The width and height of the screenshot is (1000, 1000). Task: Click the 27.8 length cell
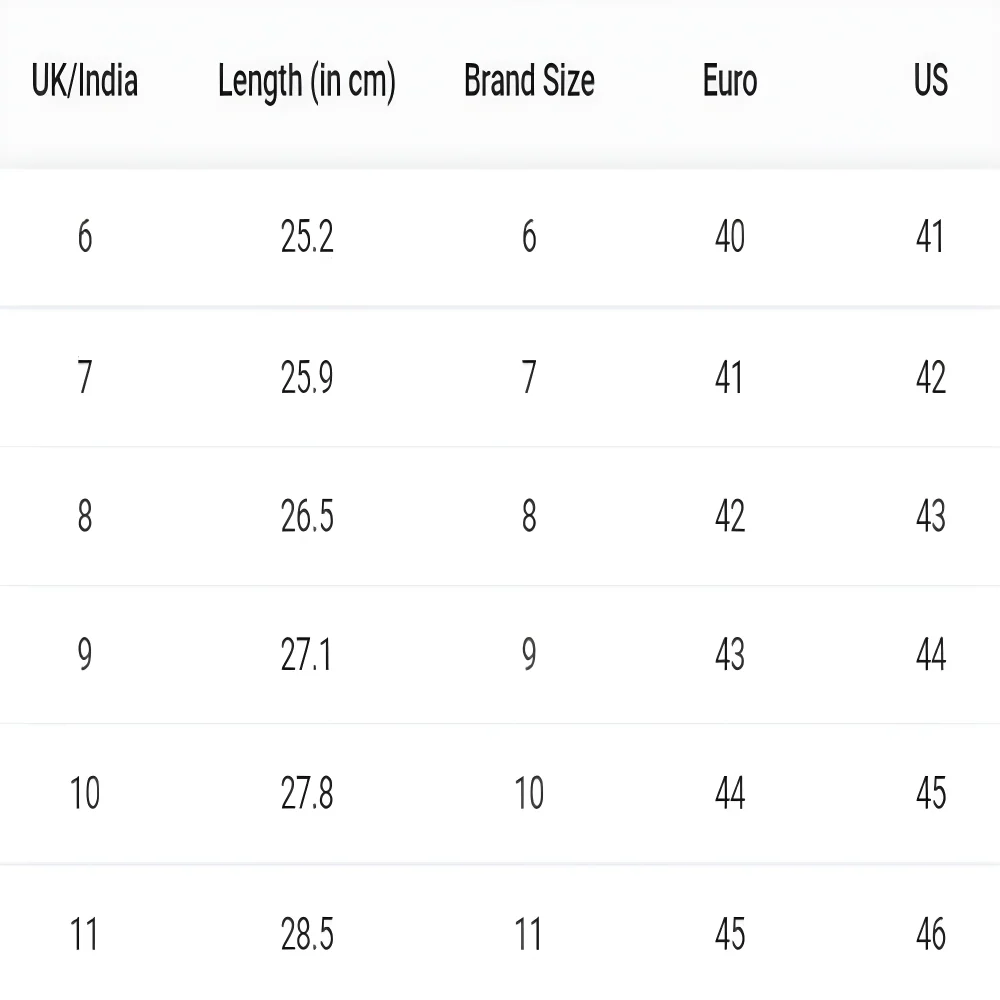(307, 794)
